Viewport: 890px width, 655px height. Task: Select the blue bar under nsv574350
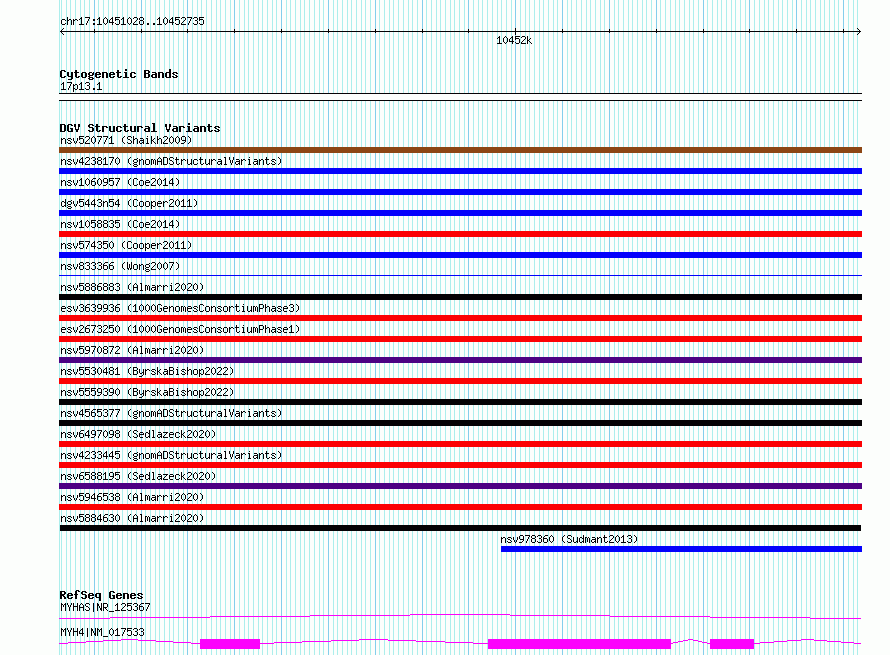click(x=460, y=255)
